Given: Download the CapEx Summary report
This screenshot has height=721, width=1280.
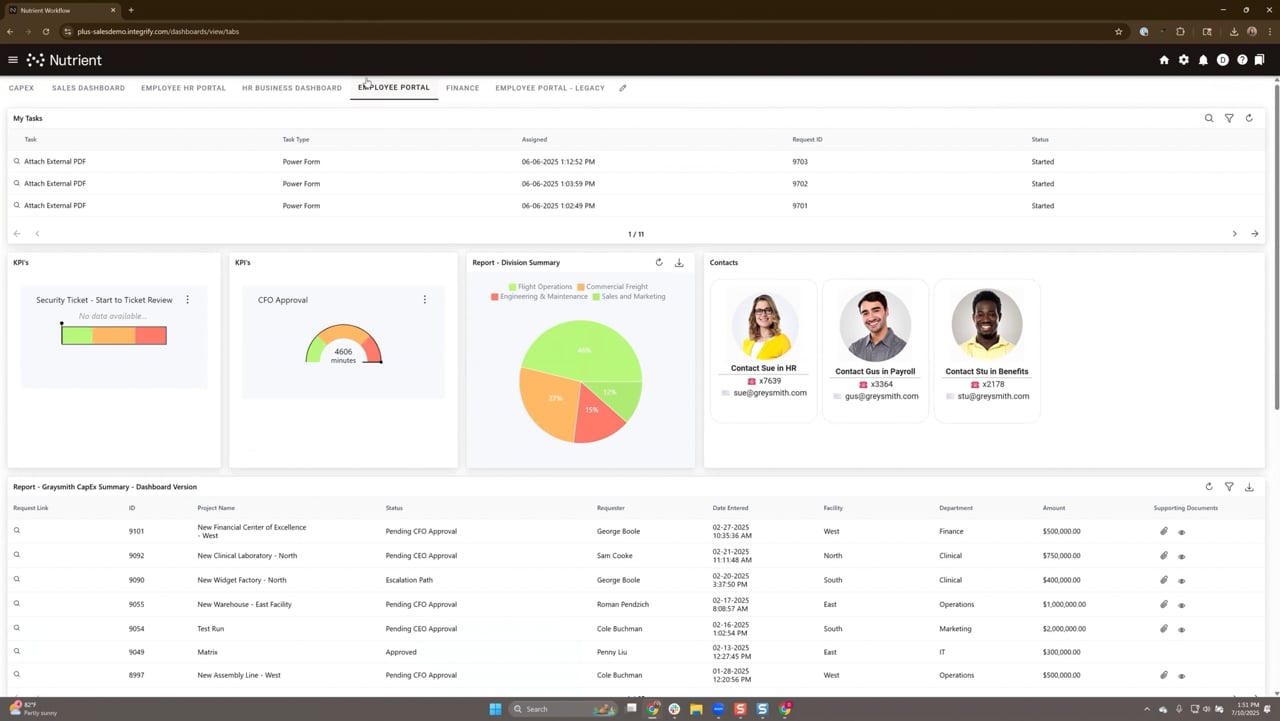Looking at the screenshot, I should [x=1249, y=487].
